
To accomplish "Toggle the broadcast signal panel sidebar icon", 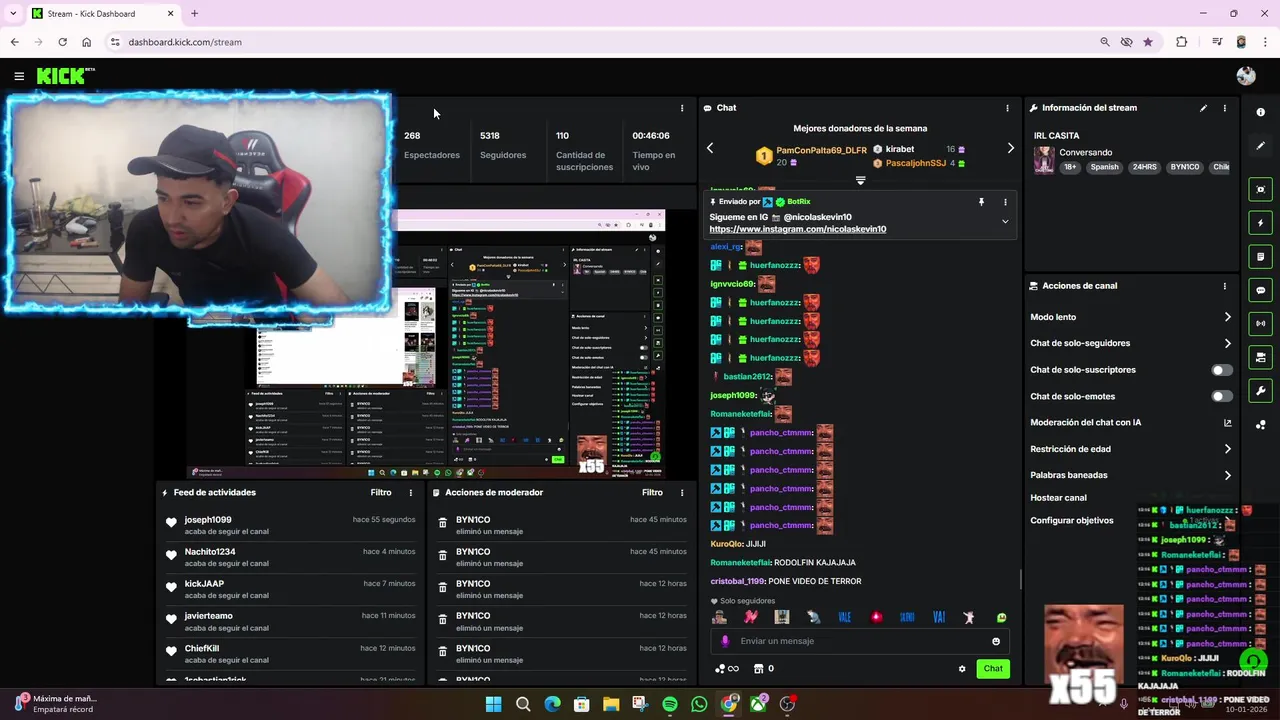I will pyautogui.click(x=1260, y=323).
